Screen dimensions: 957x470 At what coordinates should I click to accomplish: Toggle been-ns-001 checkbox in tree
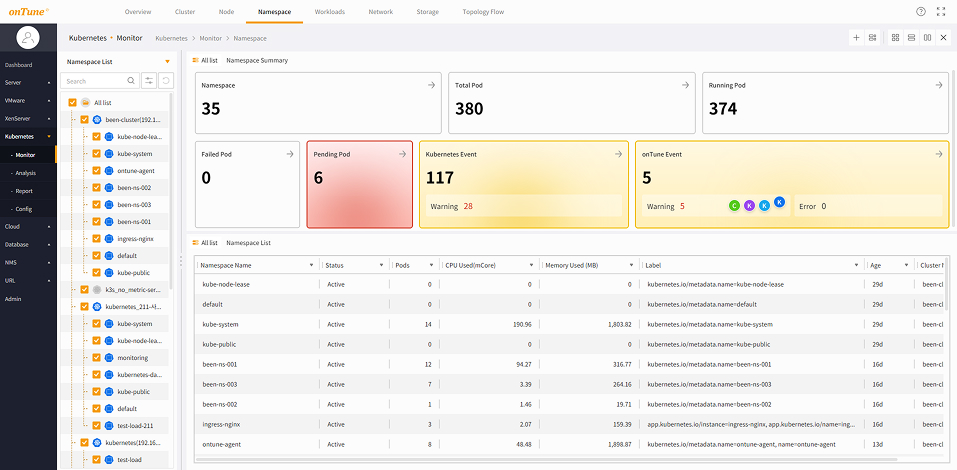(x=96, y=222)
